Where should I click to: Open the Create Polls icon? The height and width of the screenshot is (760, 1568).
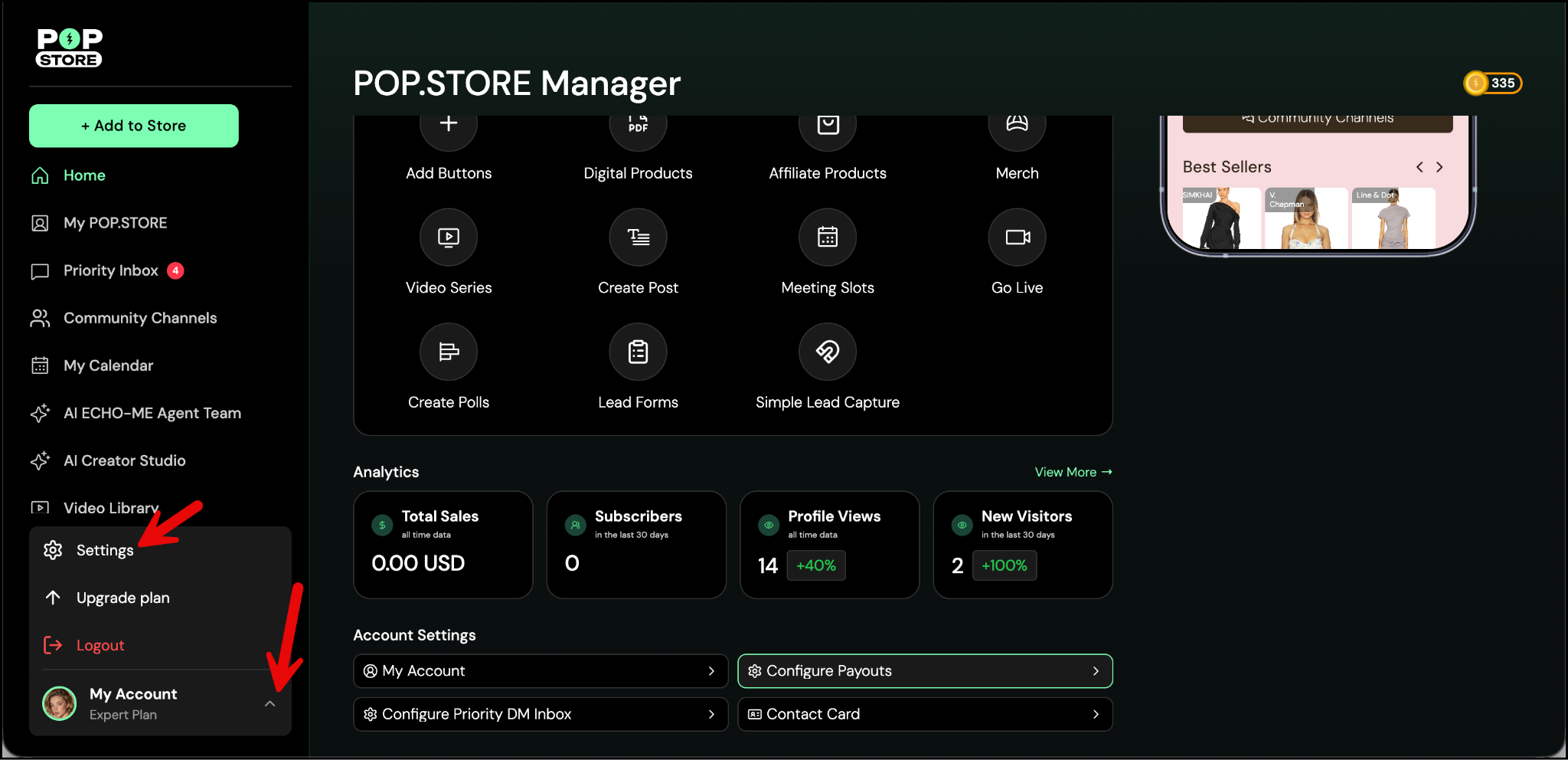tap(449, 352)
